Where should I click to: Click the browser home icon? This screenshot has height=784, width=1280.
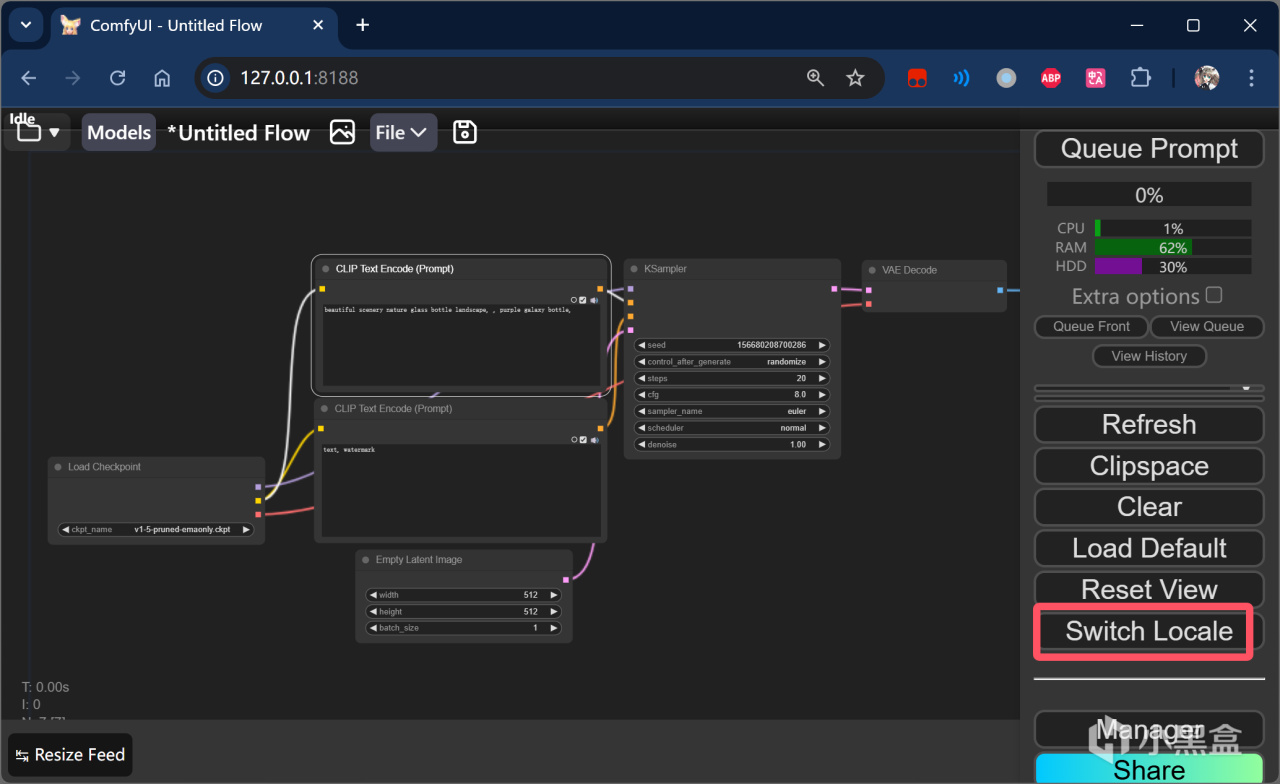coord(162,78)
